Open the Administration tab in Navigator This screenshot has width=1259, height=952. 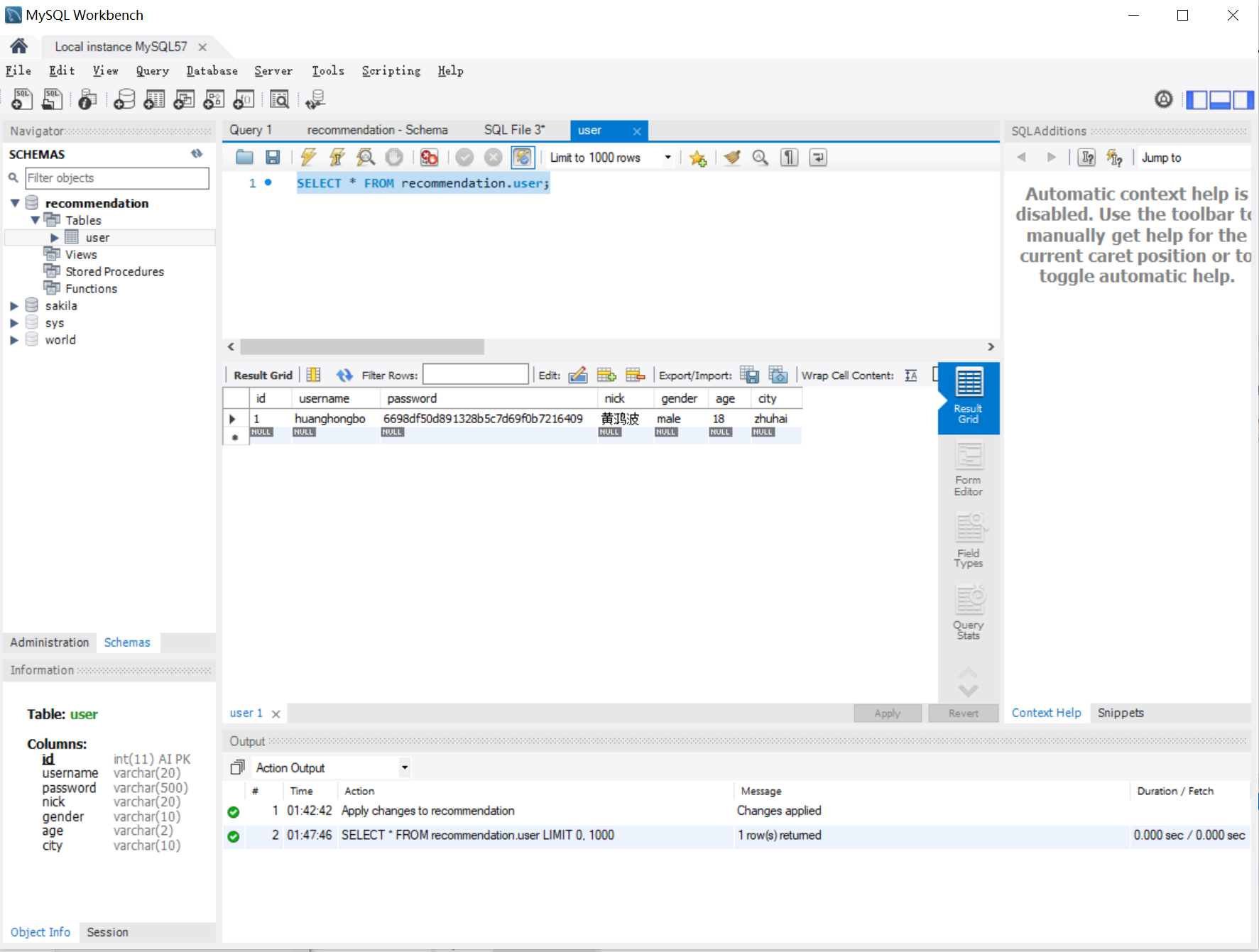click(50, 642)
